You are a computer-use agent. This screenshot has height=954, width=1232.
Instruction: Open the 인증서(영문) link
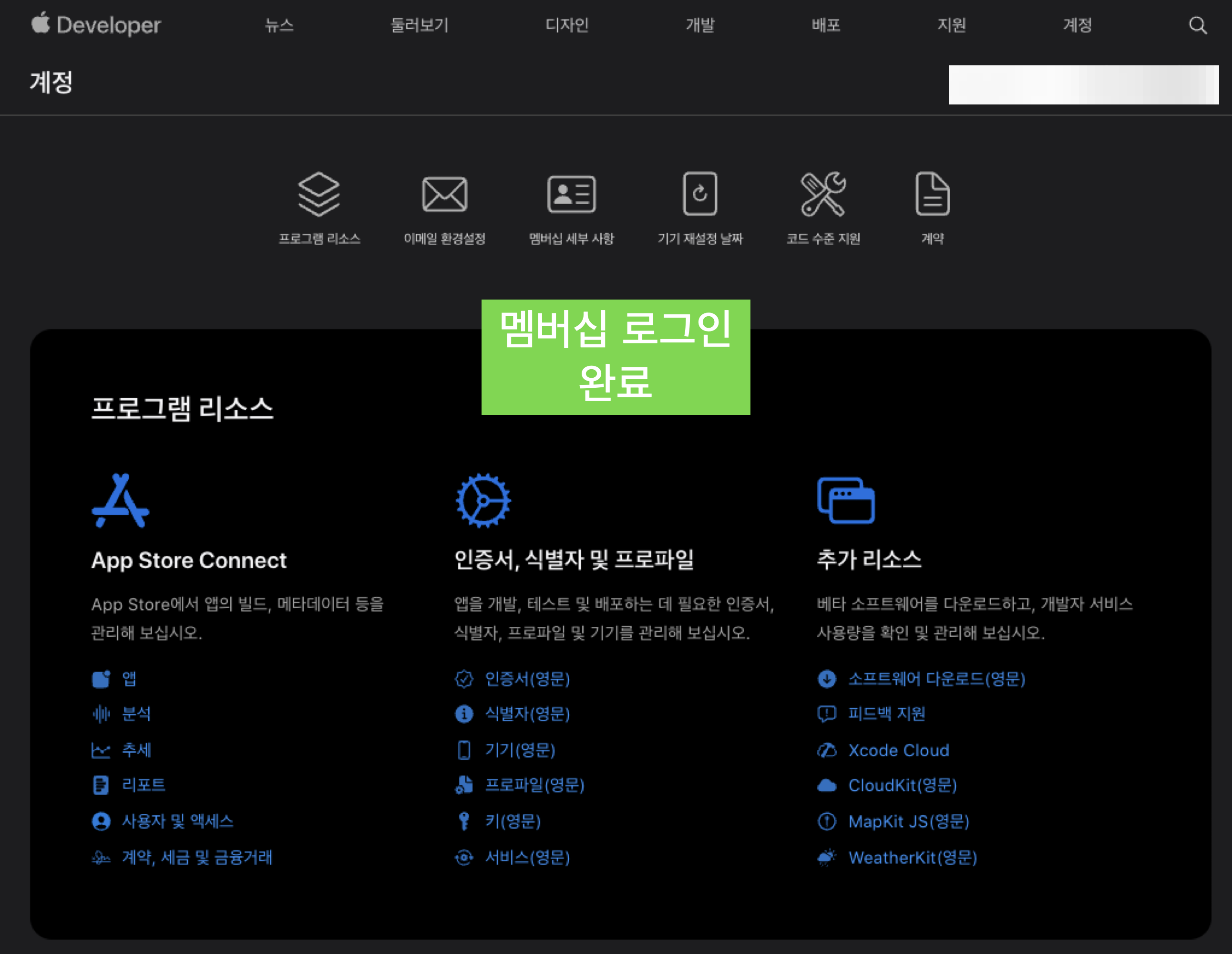point(527,678)
